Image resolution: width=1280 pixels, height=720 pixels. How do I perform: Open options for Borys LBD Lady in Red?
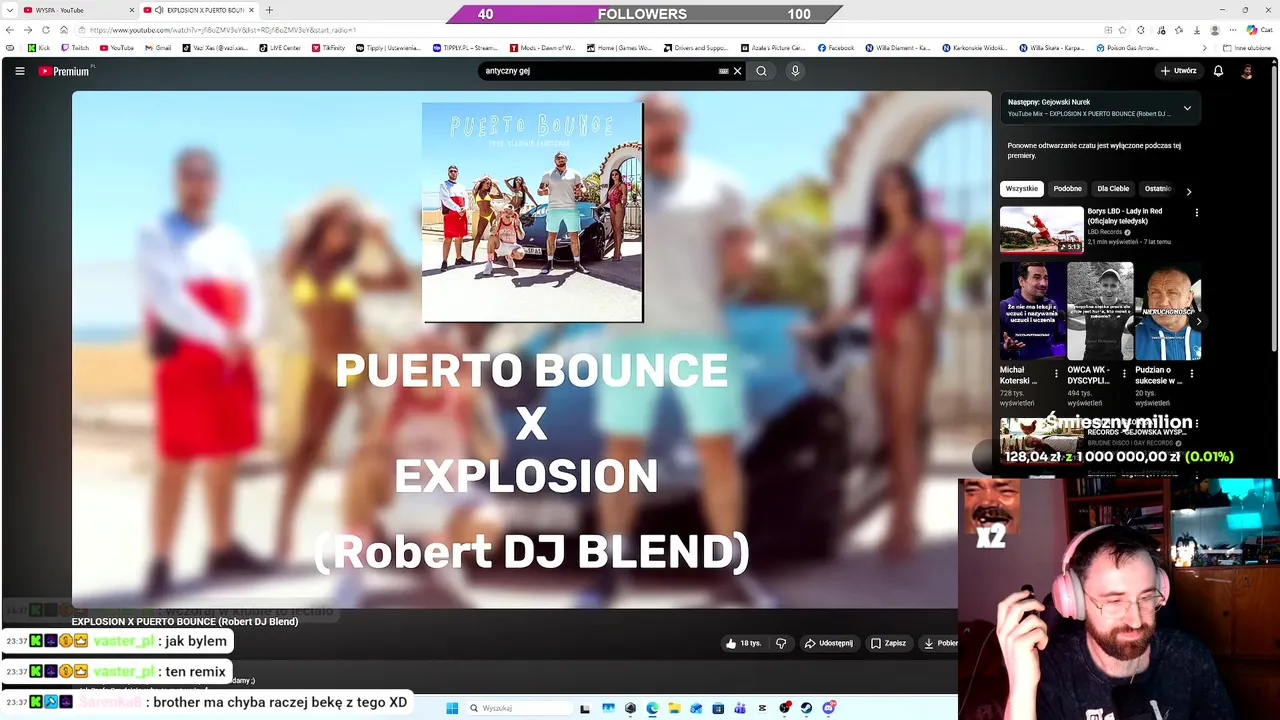click(x=1196, y=212)
